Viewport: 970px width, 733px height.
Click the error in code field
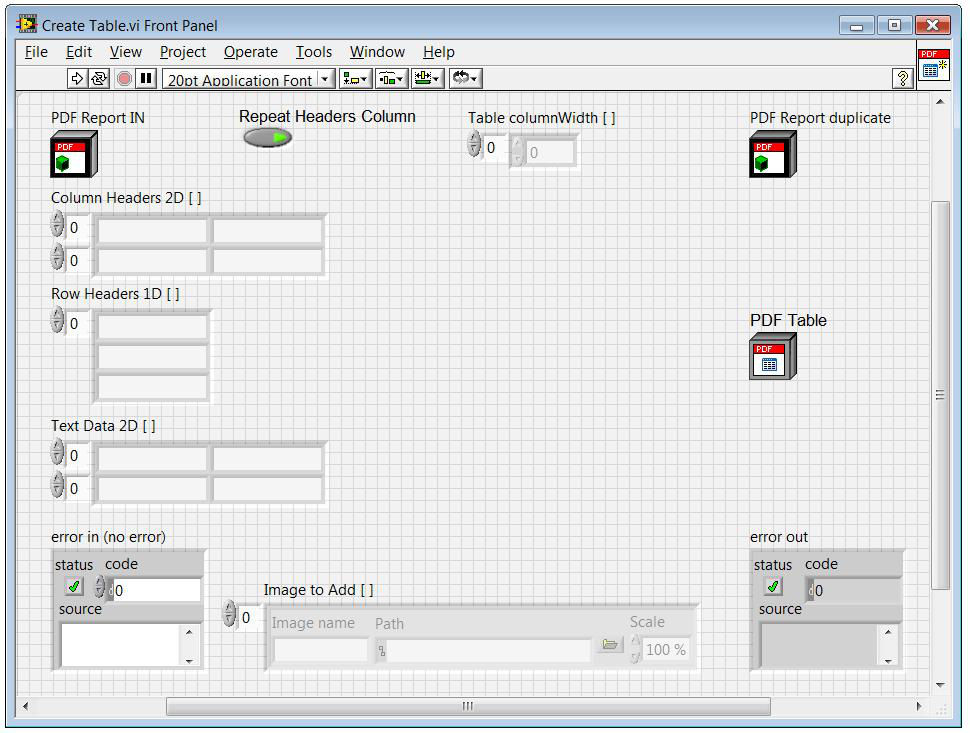155,591
